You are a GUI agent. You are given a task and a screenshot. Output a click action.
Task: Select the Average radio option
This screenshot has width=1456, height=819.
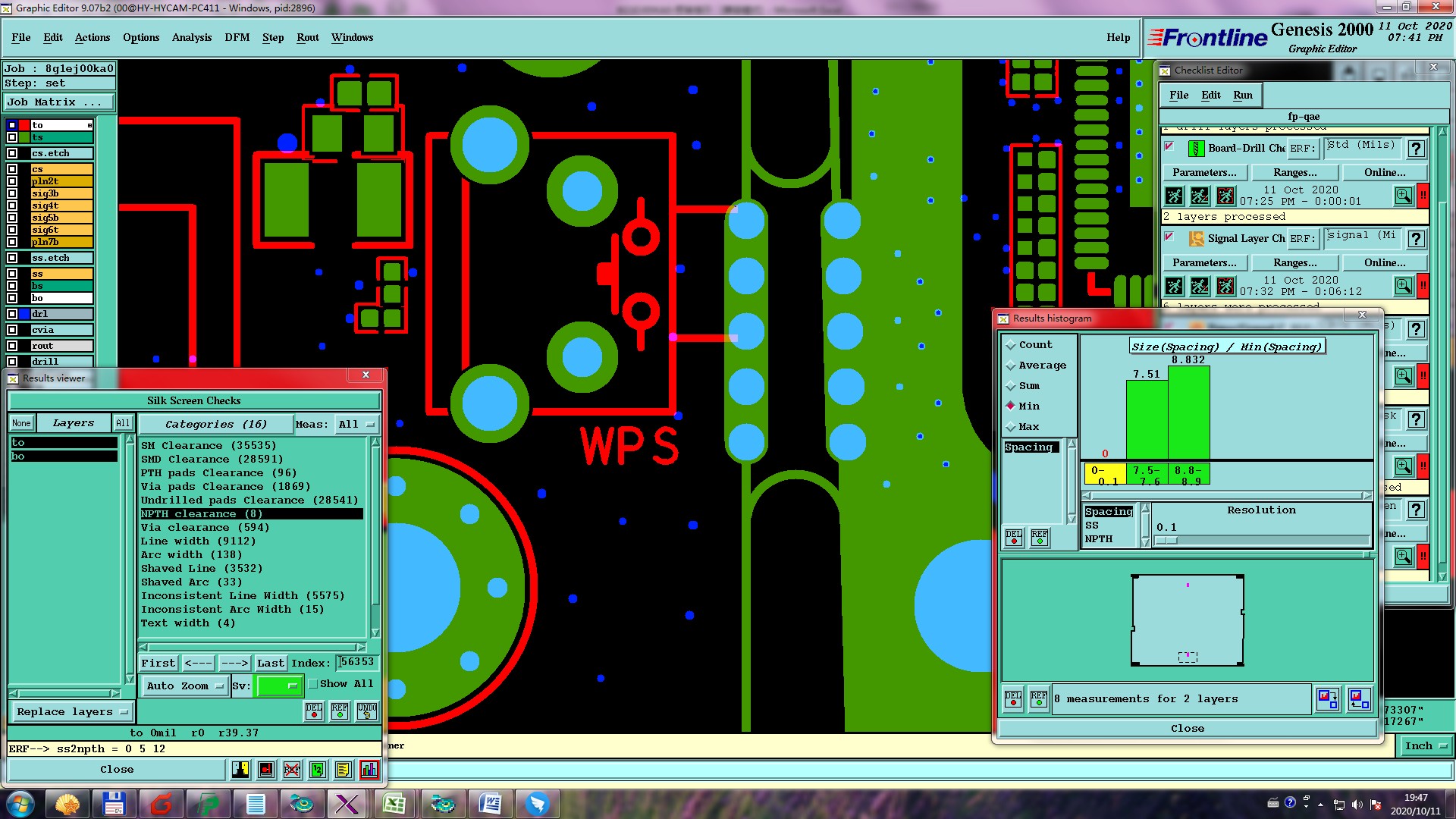pyautogui.click(x=1011, y=366)
